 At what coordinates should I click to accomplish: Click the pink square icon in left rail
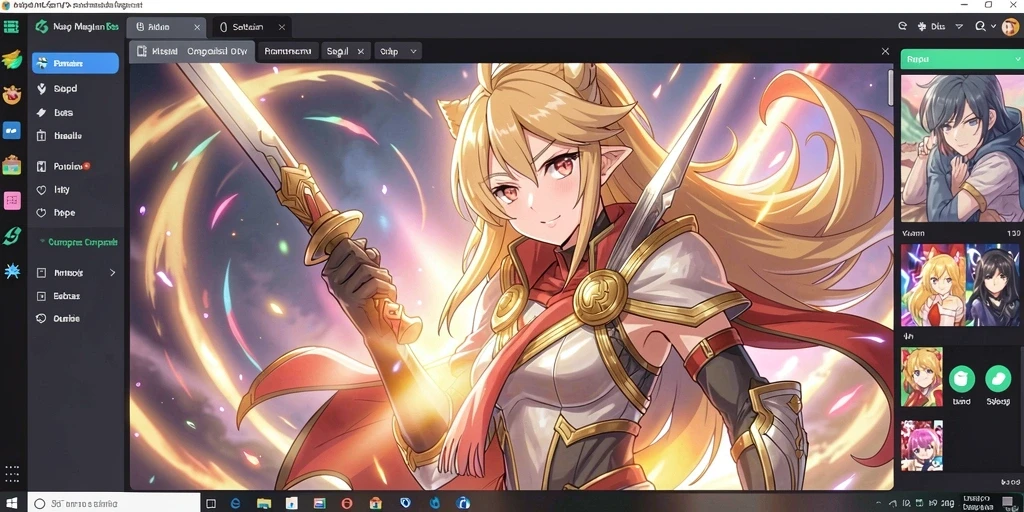12,201
